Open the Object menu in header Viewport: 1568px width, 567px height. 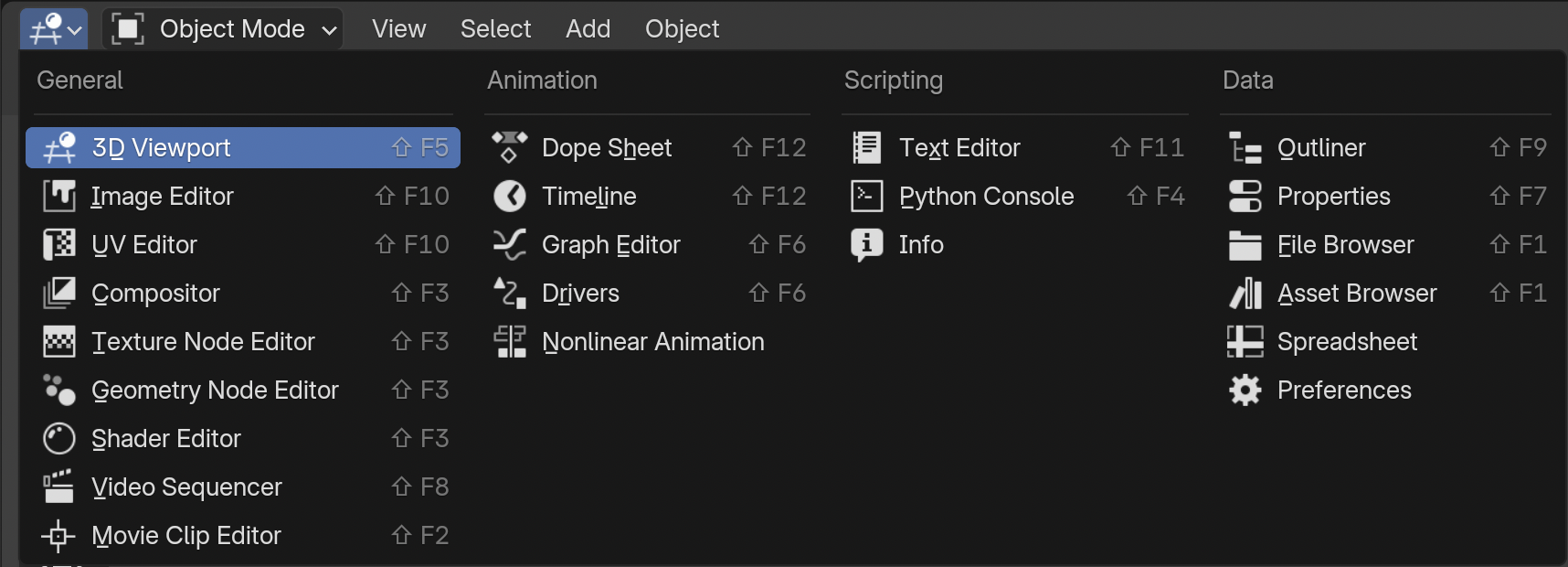point(682,29)
